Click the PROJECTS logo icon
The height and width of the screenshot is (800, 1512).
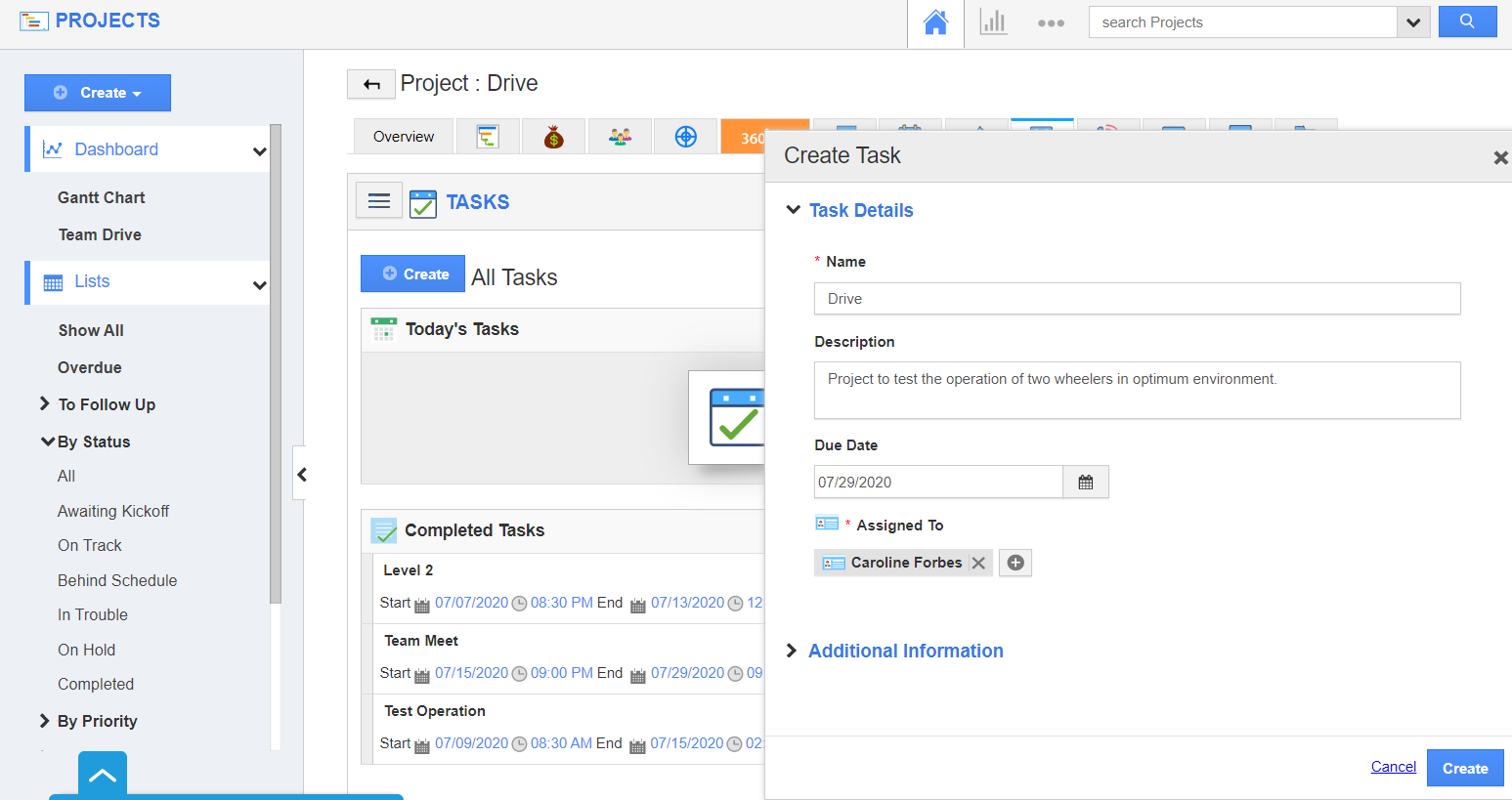point(34,21)
